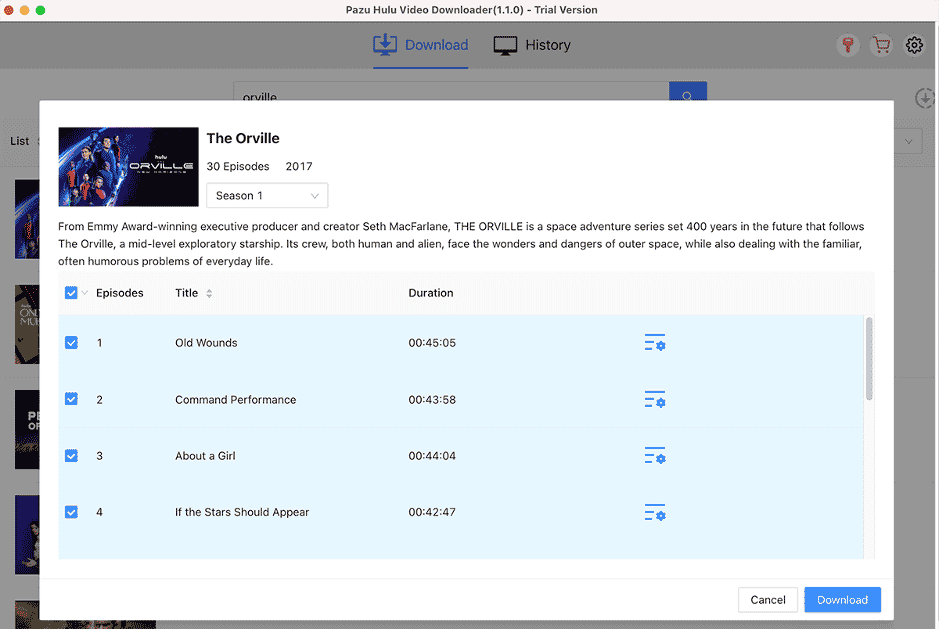This screenshot has height=629, width=939.
Task: Select the Download tab
Action: tap(420, 45)
